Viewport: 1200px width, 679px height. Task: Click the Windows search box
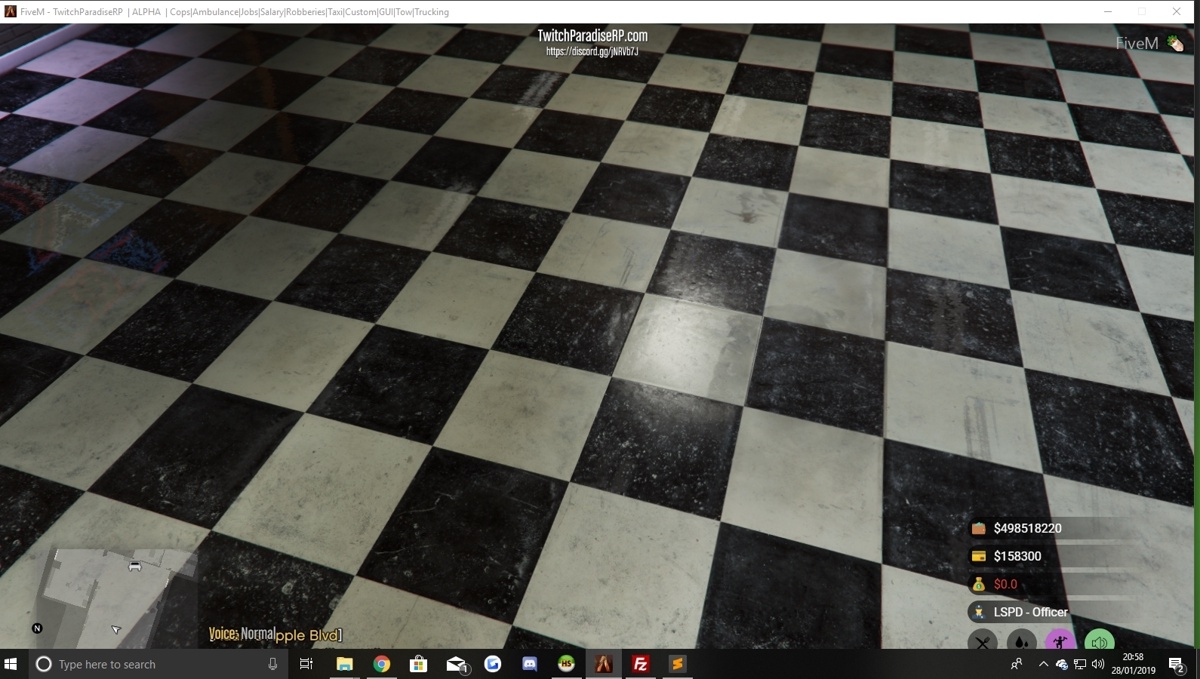pos(158,664)
